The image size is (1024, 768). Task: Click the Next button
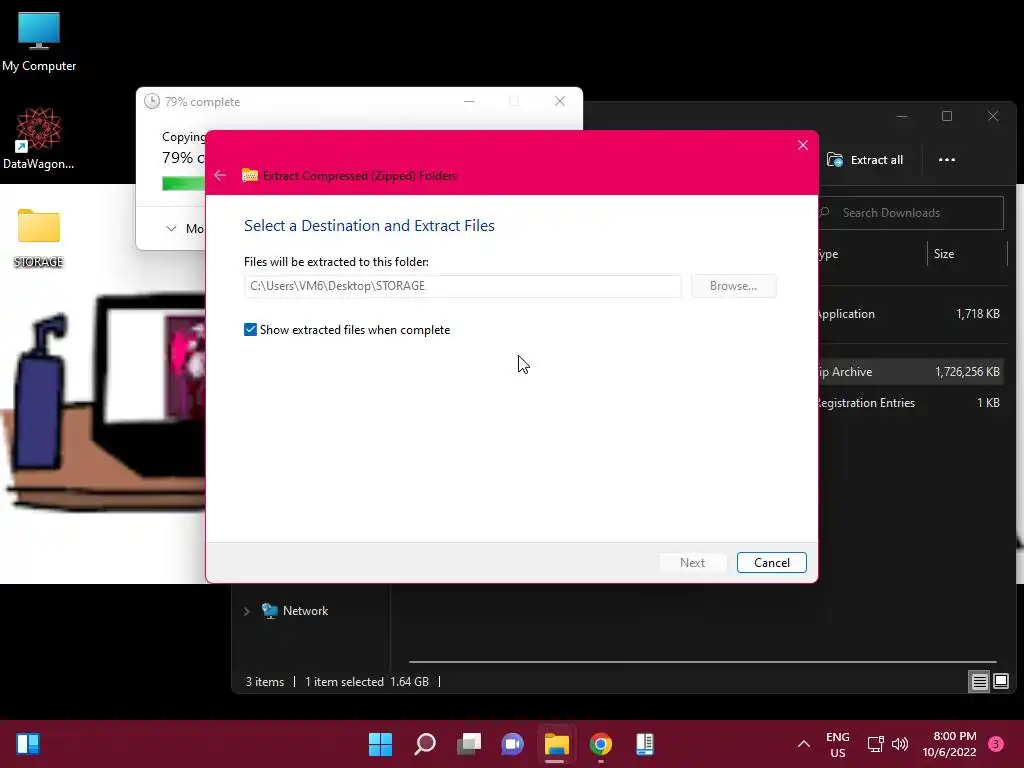tap(692, 563)
